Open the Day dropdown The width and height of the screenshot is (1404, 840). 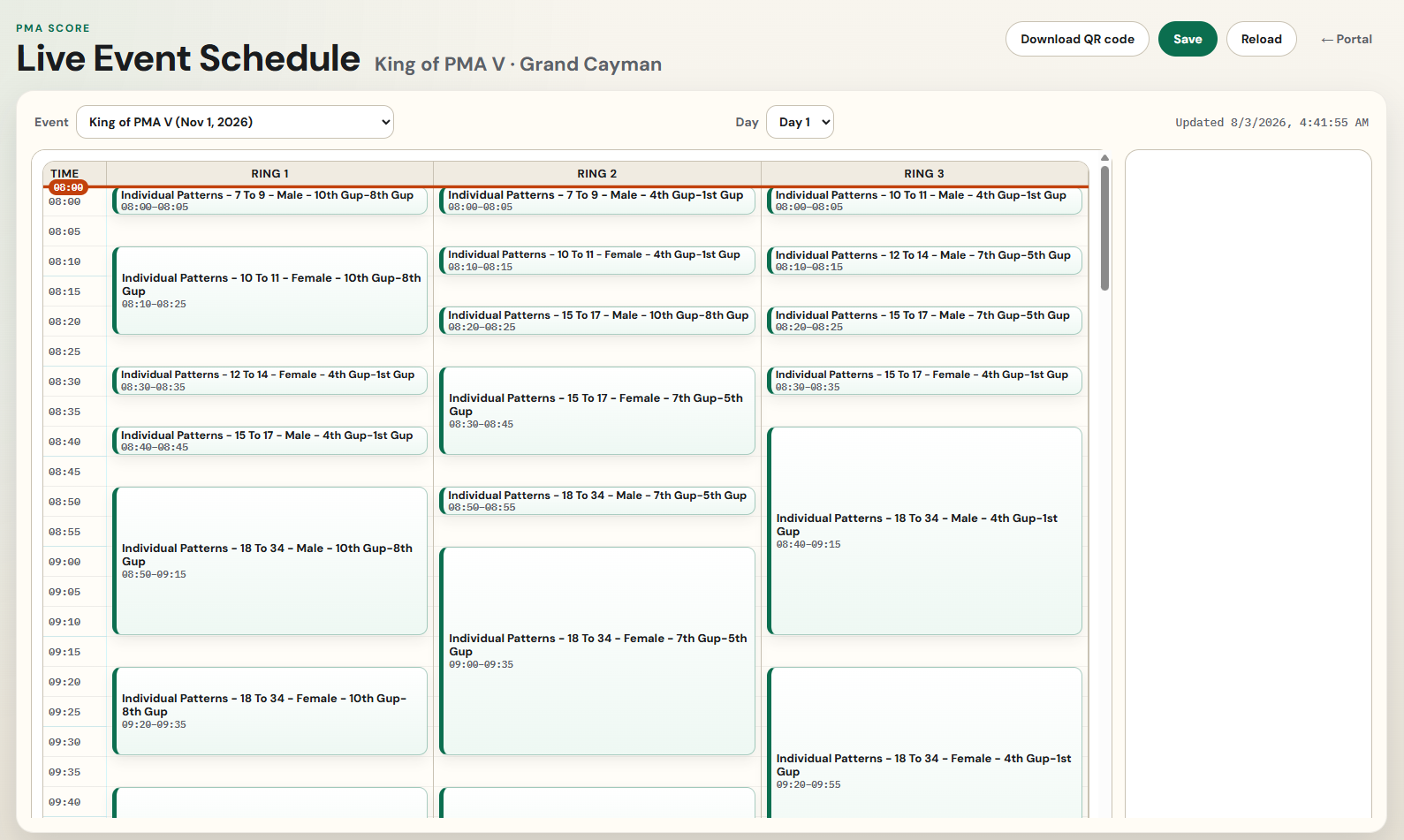(800, 122)
